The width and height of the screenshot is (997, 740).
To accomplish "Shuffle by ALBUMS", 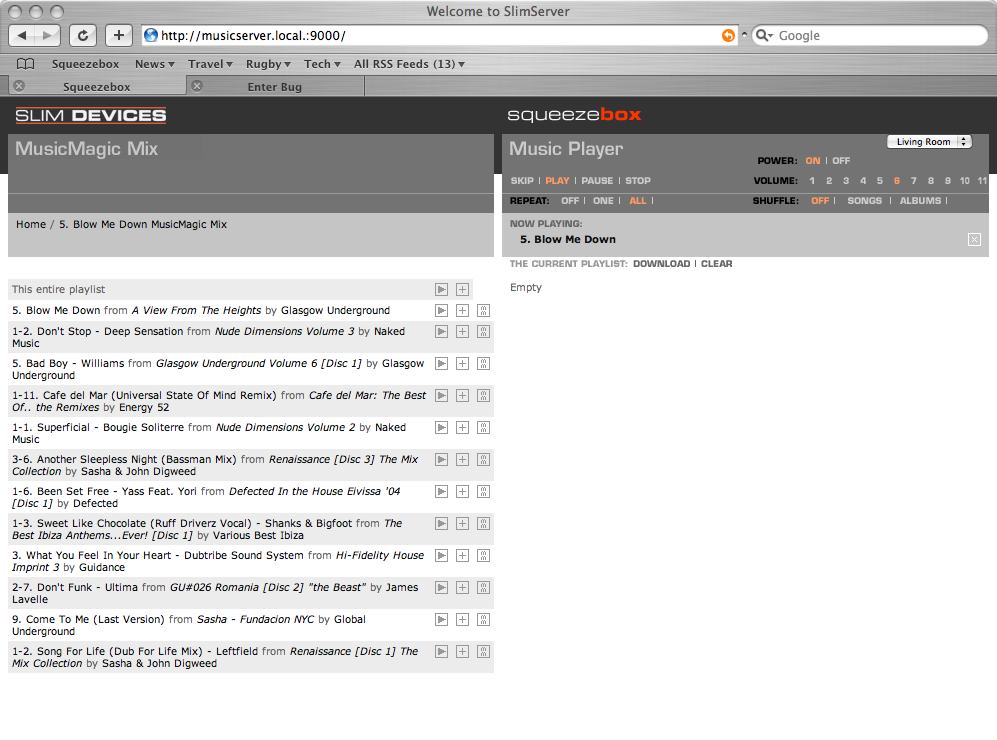I will point(920,201).
